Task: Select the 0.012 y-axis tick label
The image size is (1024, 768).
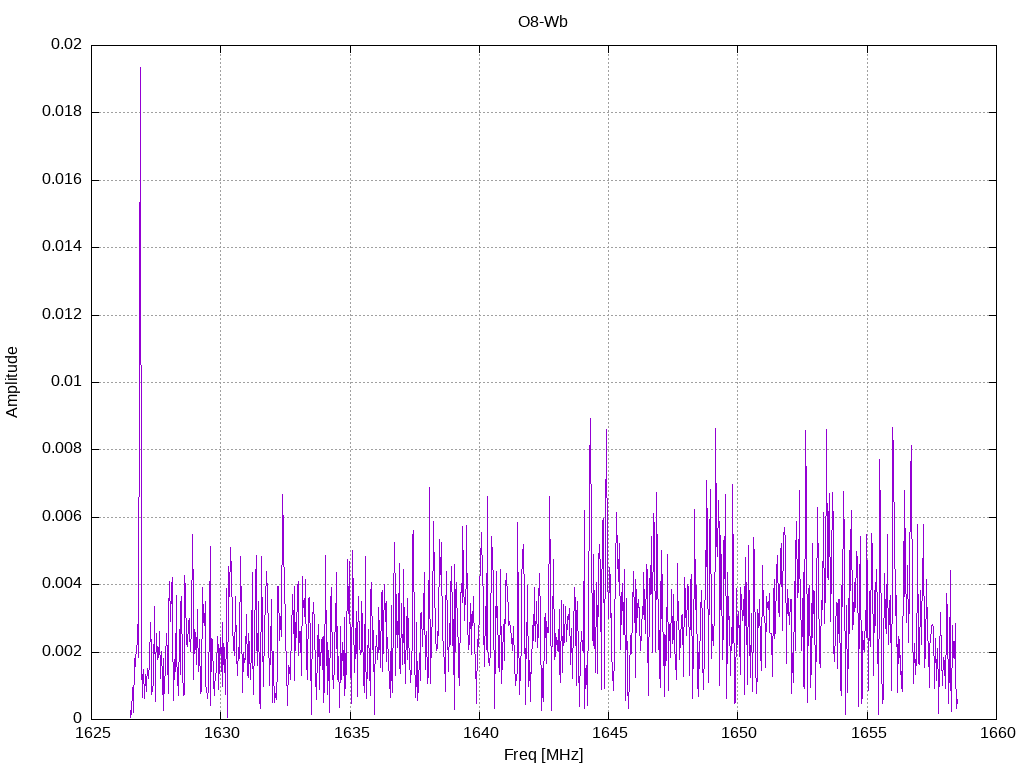Action: tap(62, 315)
